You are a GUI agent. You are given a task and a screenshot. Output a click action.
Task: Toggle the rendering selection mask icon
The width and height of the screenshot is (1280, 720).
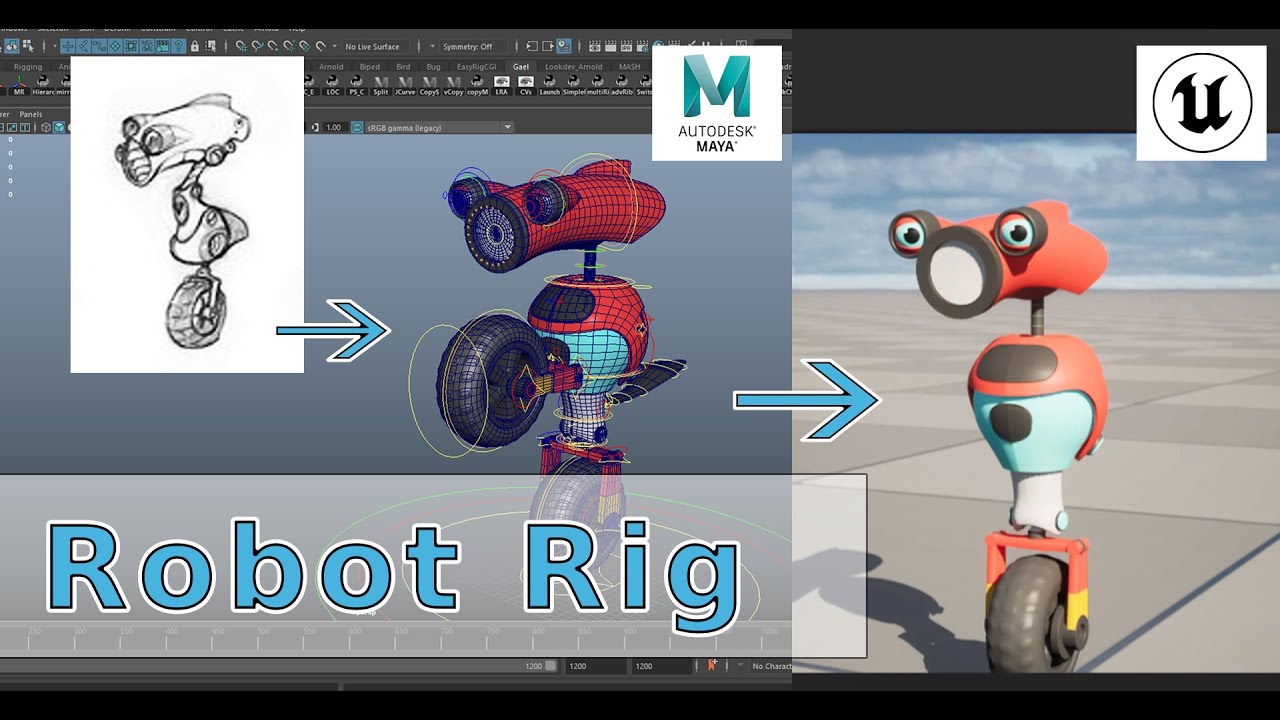(x=163, y=46)
